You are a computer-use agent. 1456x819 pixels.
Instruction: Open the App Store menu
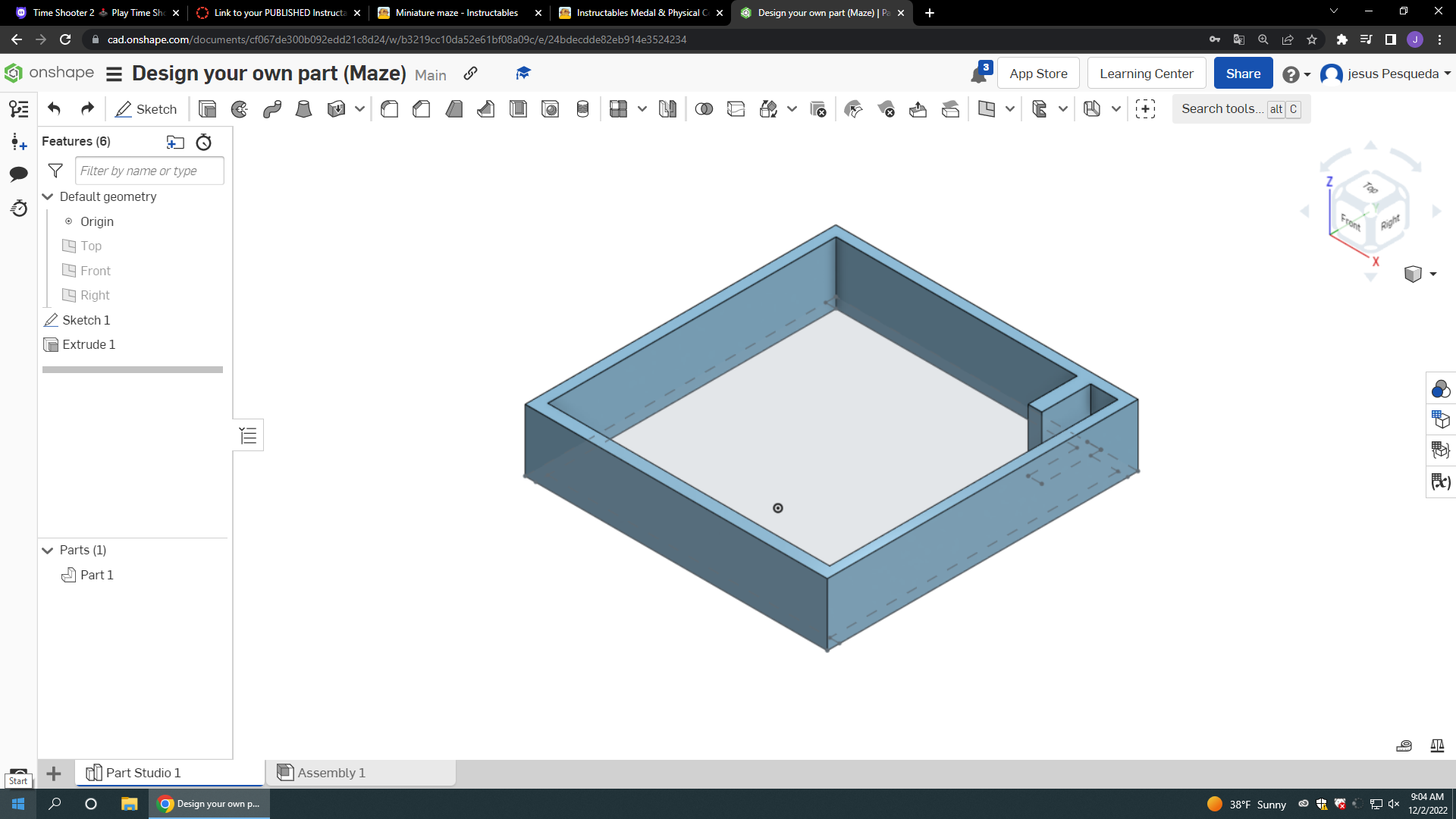click(1038, 73)
